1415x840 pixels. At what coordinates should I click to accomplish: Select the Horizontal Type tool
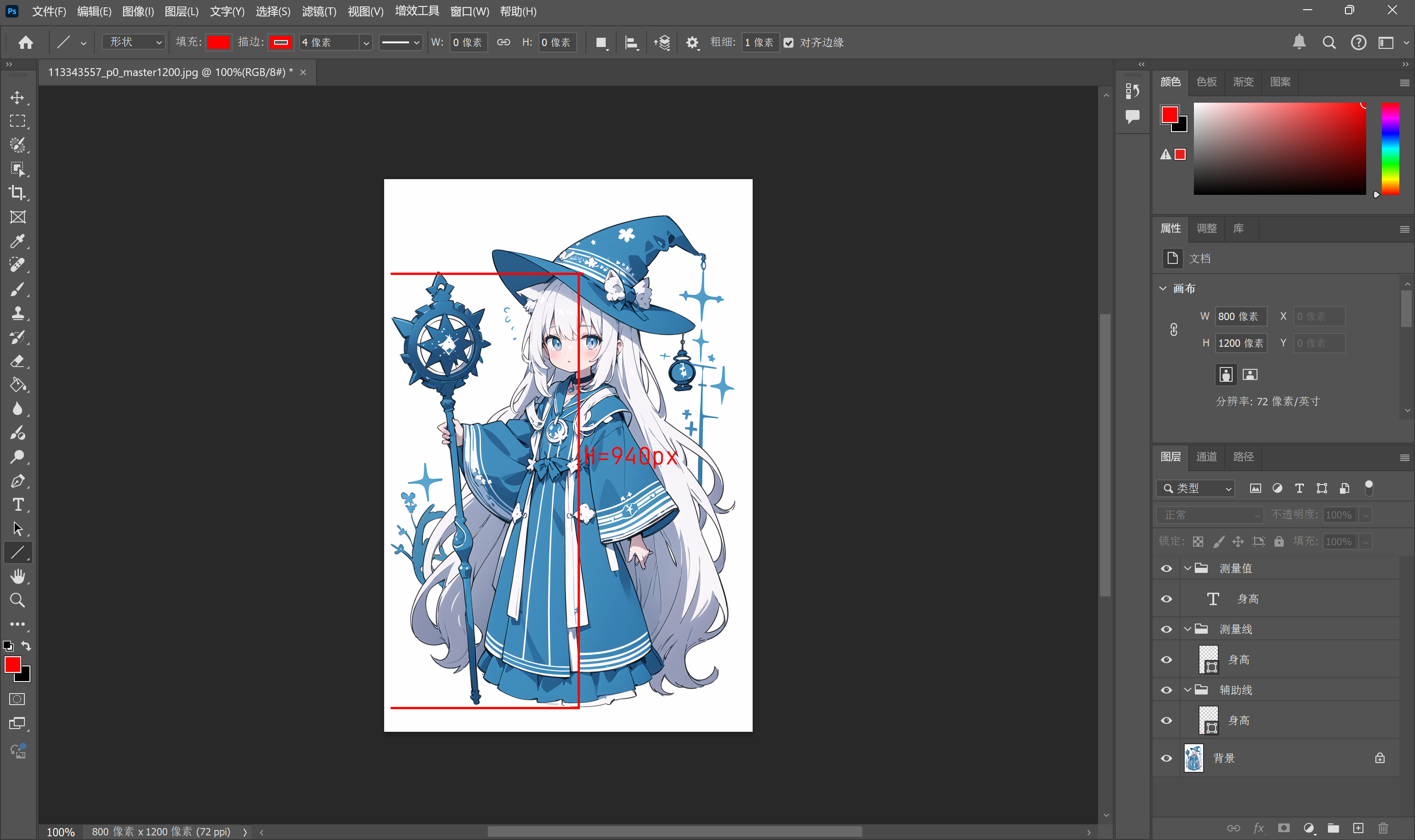pyautogui.click(x=18, y=504)
